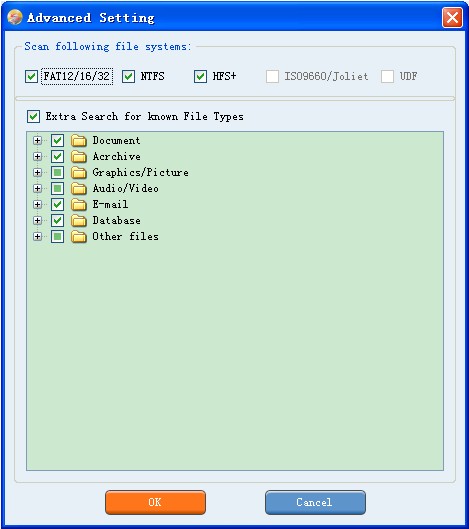
Task: Click the app logo in title bar
Action: point(15,17)
